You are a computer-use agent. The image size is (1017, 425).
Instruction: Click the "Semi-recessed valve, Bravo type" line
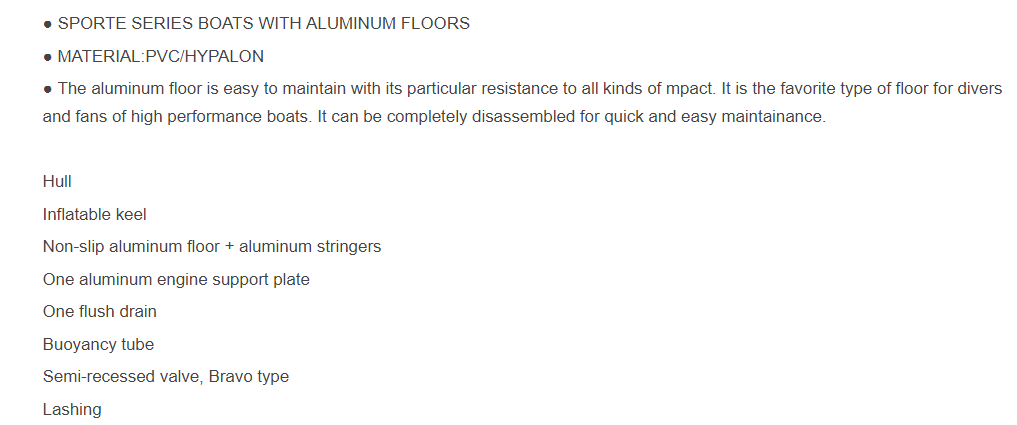pos(166,376)
